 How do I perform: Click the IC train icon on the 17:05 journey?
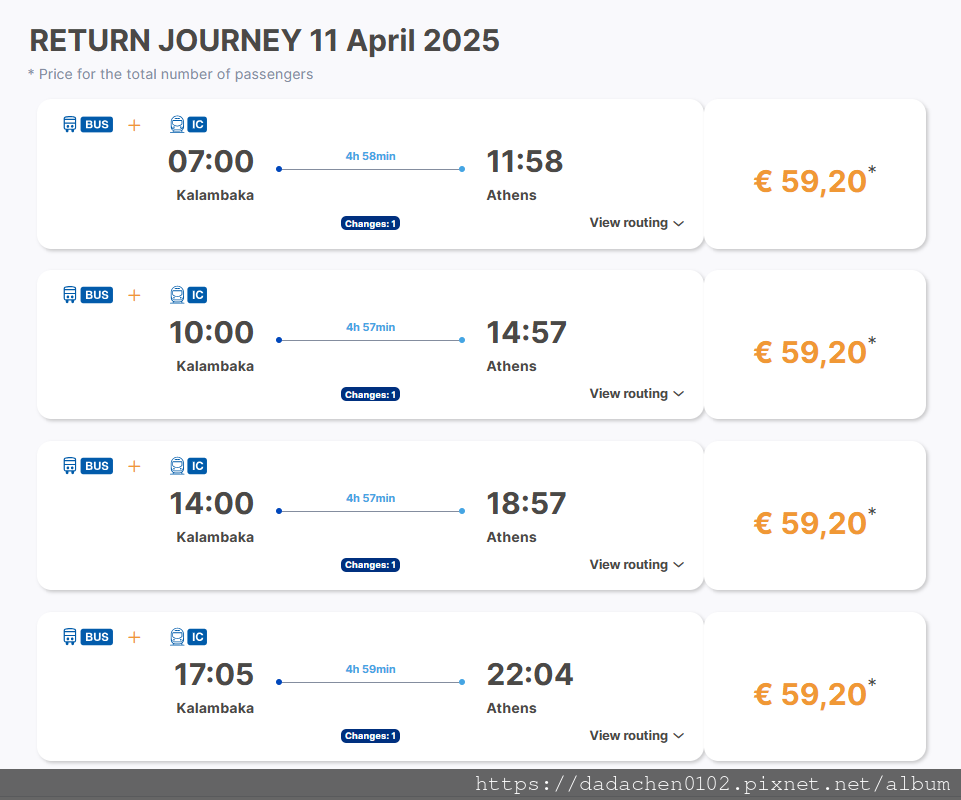tap(188, 637)
